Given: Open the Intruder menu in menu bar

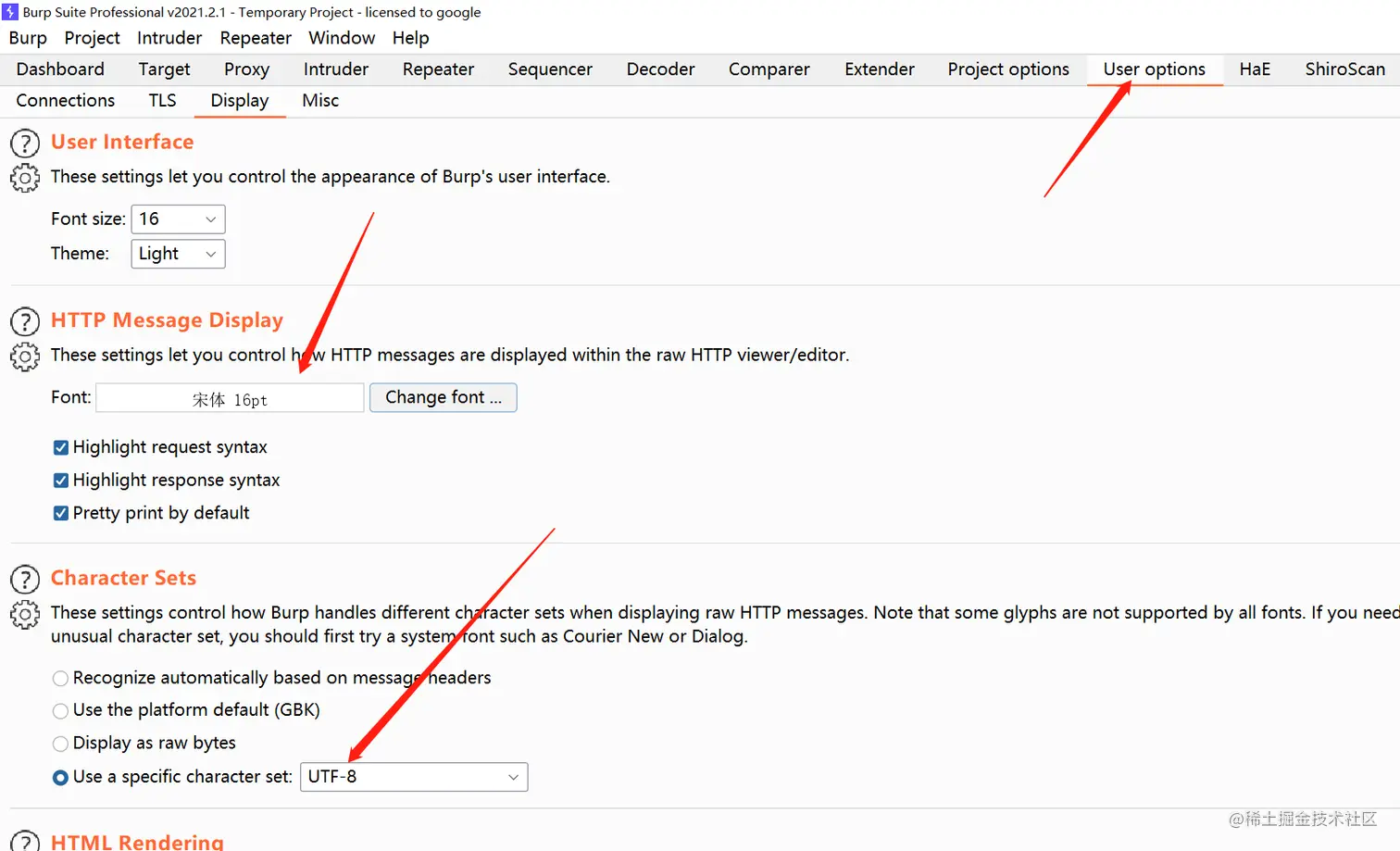Looking at the screenshot, I should tap(169, 38).
